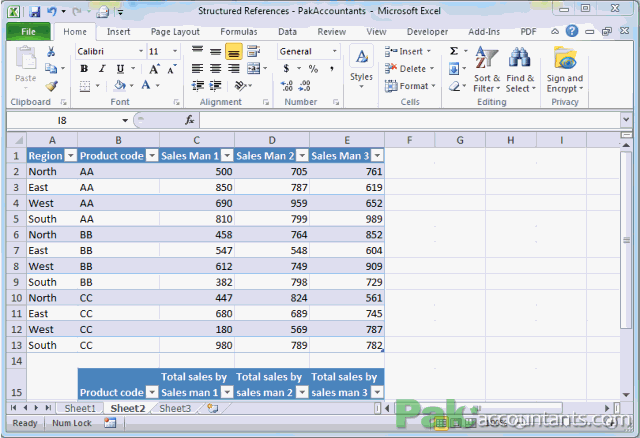640x438 pixels.
Task: Click the AutoSum sigma icon
Action: 454,51
